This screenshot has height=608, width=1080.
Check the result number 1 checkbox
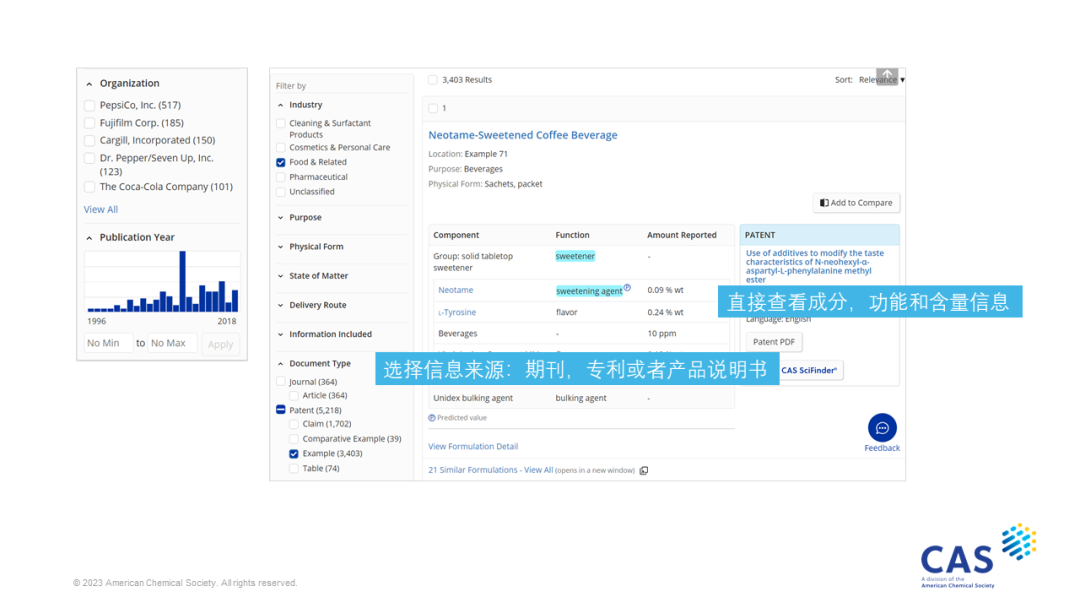[433, 108]
